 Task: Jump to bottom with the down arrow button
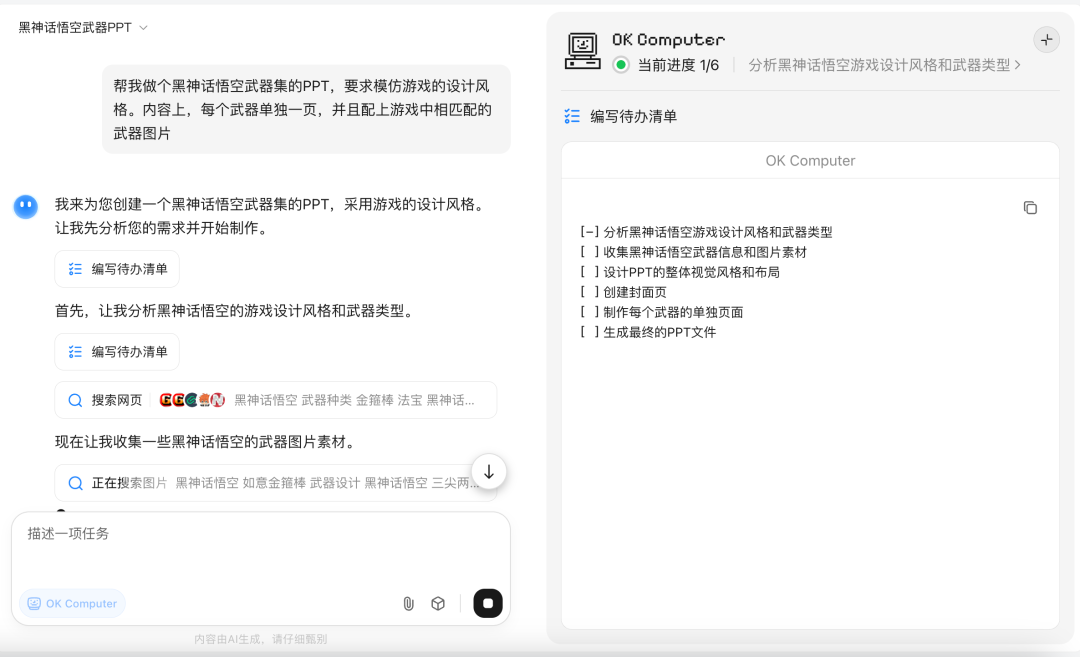(488, 472)
